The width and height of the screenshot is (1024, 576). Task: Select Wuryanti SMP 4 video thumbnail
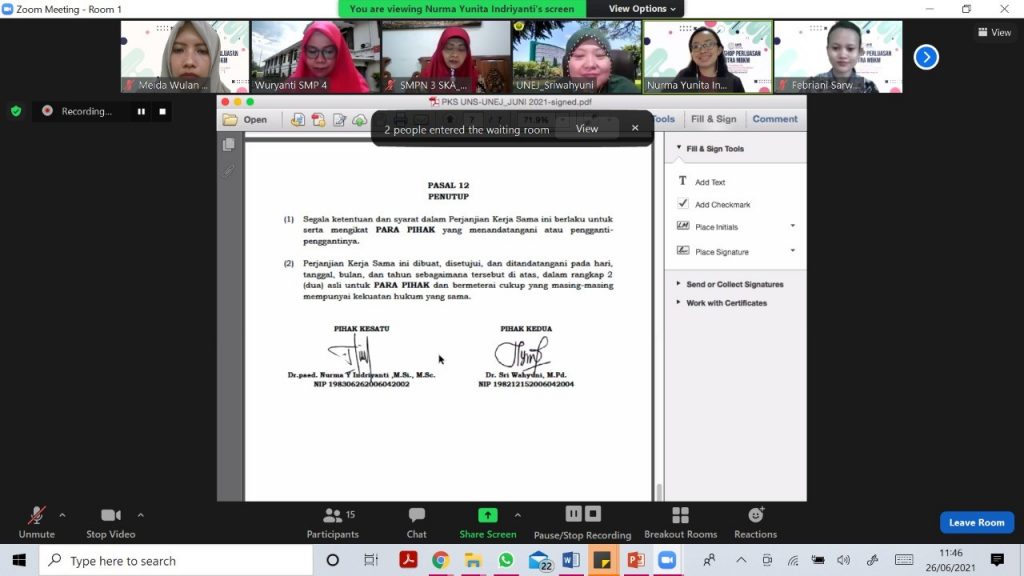315,57
